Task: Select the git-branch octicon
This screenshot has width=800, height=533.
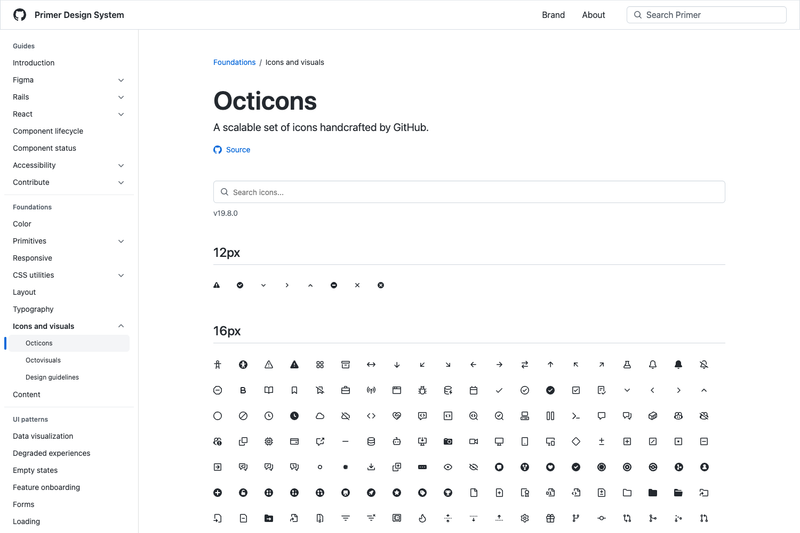Action: 576,518
